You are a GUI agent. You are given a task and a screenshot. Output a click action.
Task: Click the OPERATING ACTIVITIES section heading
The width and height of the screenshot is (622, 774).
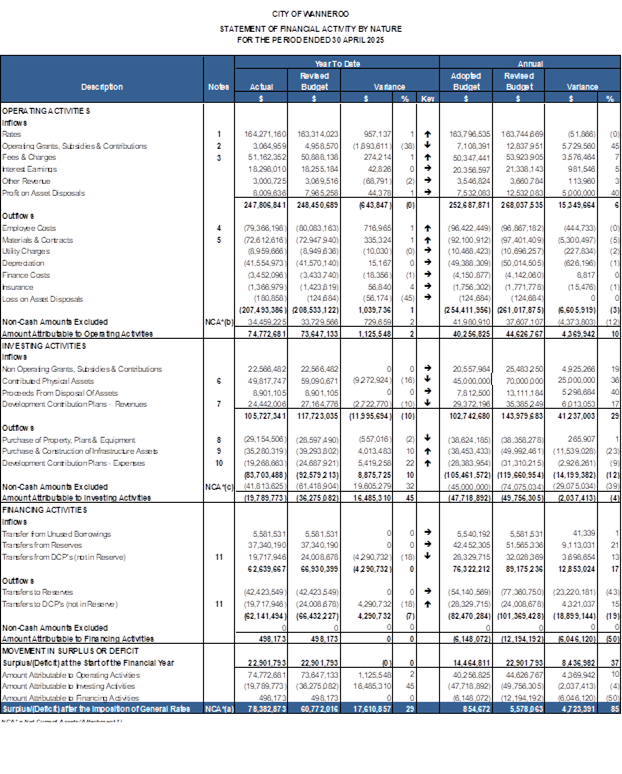click(47, 108)
